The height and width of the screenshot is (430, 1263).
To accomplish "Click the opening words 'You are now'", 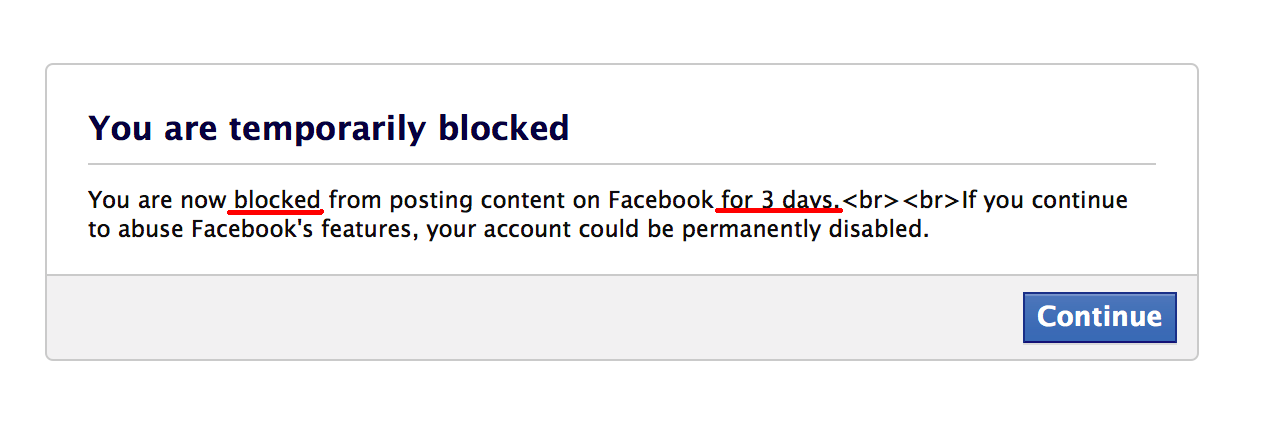I will 157,200.
